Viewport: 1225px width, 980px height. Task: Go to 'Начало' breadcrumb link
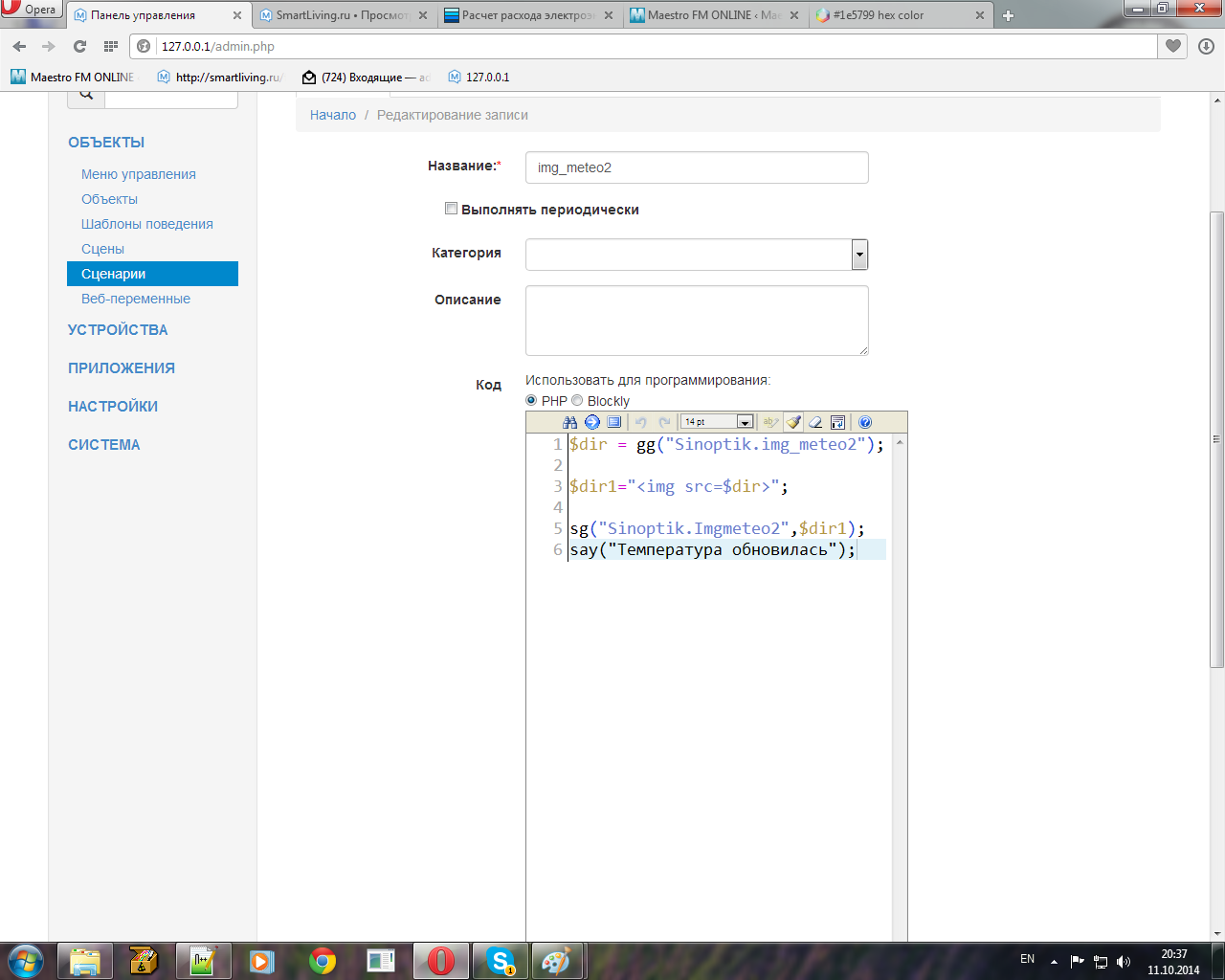tap(333, 115)
